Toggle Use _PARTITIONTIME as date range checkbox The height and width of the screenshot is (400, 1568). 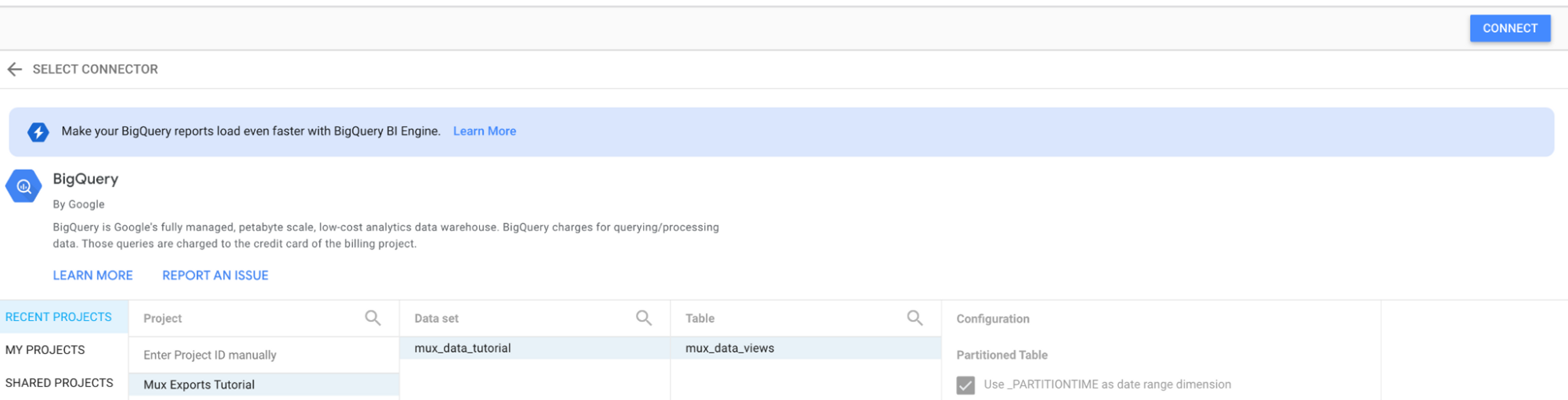(x=965, y=385)
